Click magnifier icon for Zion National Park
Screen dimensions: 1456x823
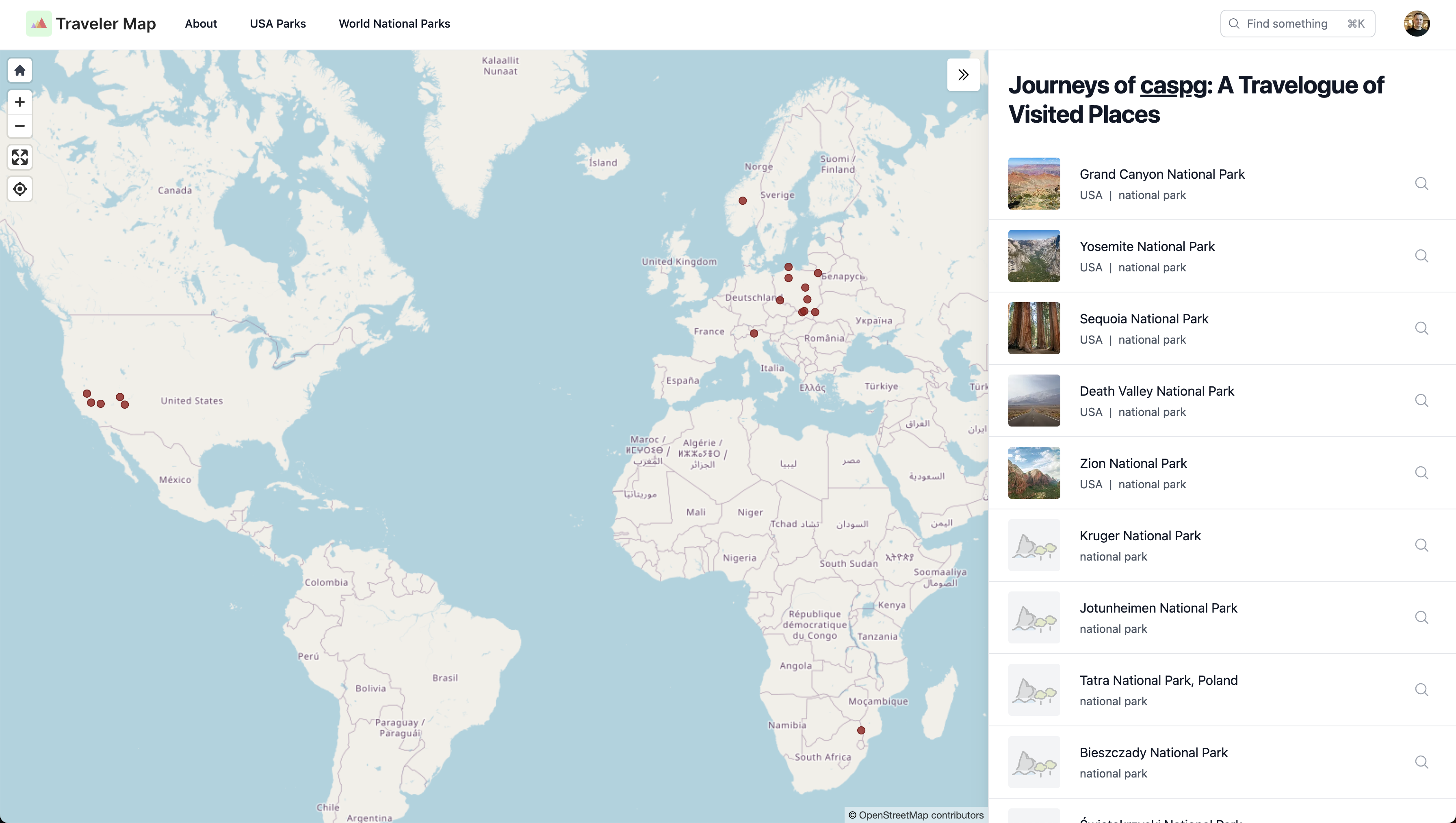coord(1421,473)
